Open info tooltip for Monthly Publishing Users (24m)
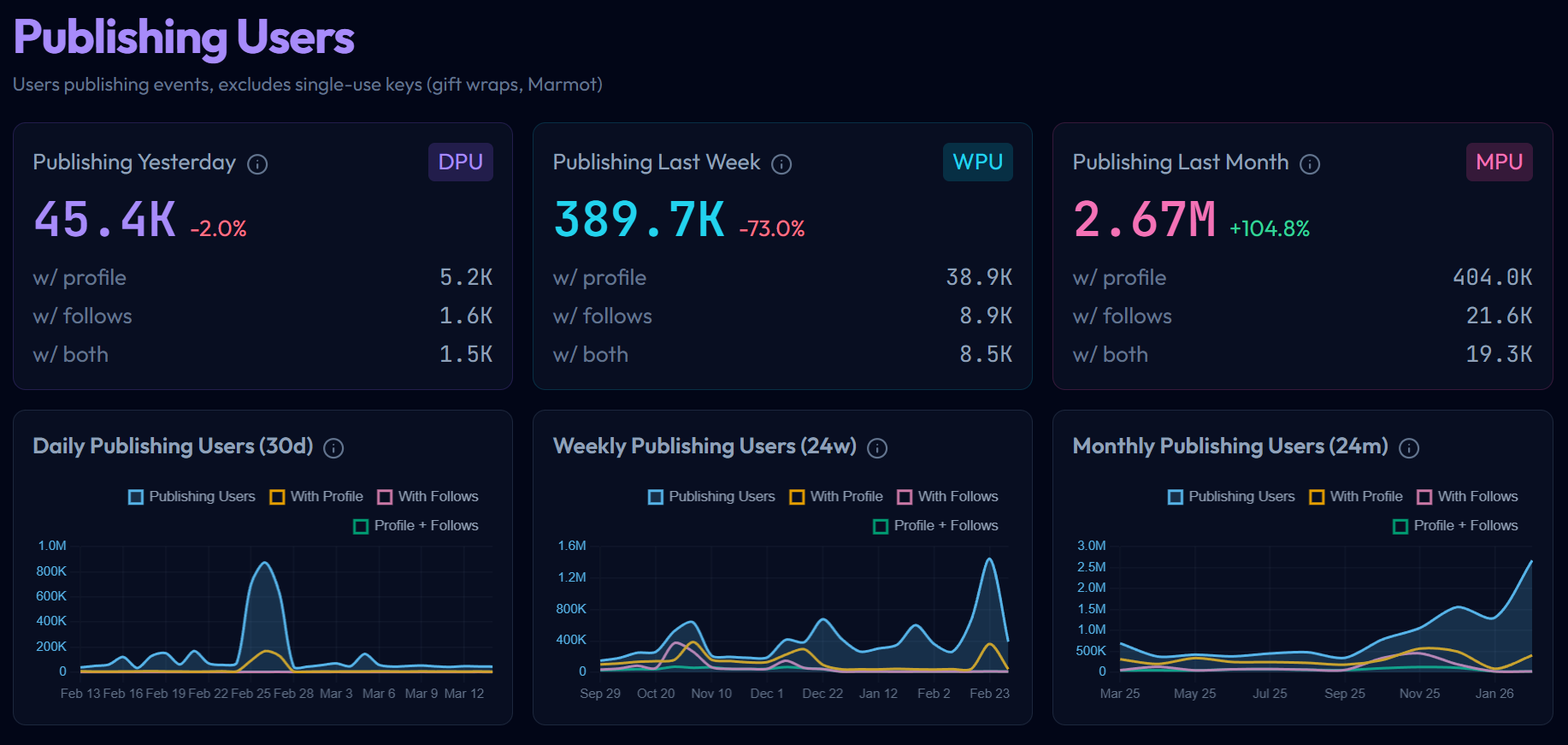The height and width of the screenshot is (745, 1568). 1409,448
